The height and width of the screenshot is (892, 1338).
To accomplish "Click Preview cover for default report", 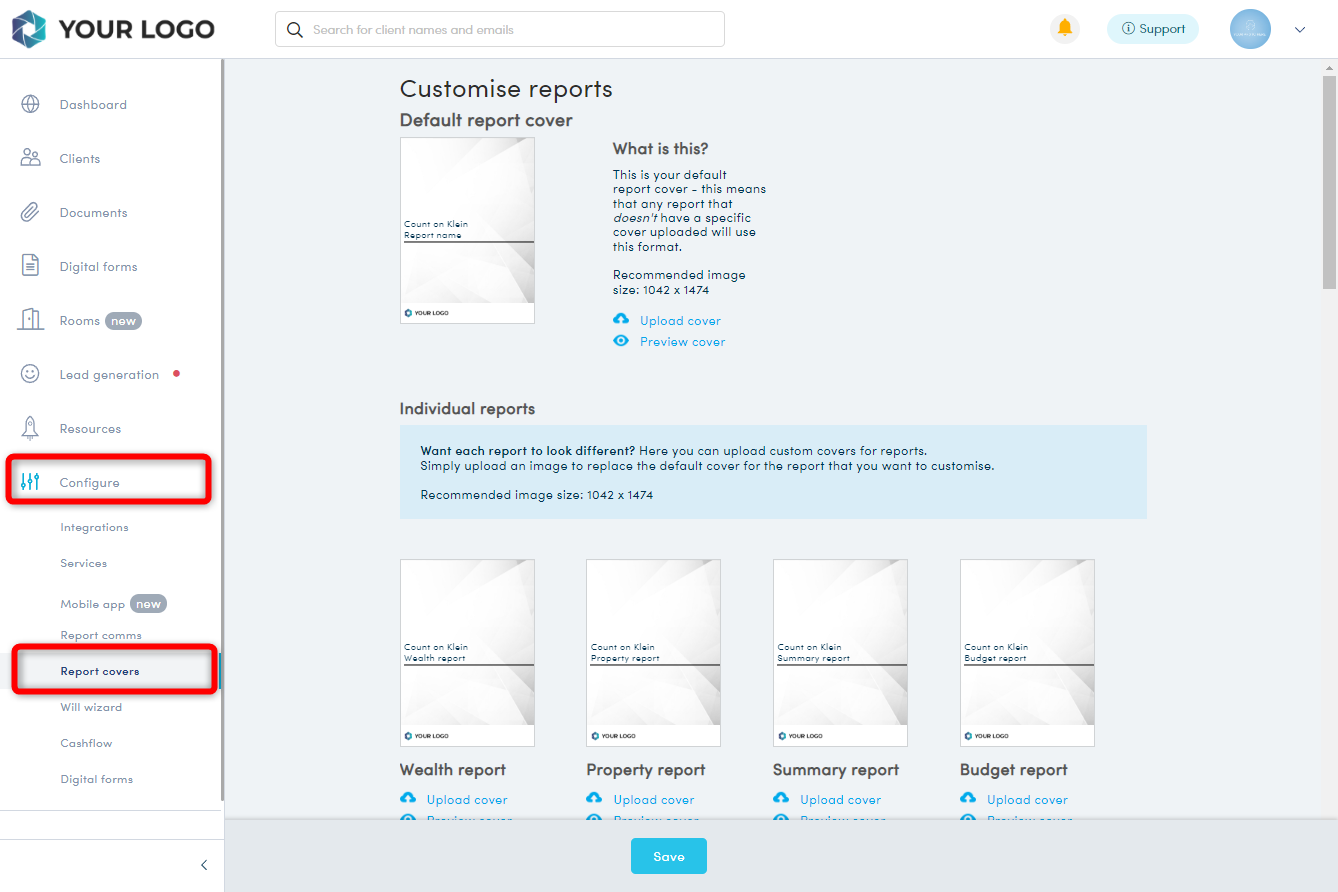I will point(683,342).
